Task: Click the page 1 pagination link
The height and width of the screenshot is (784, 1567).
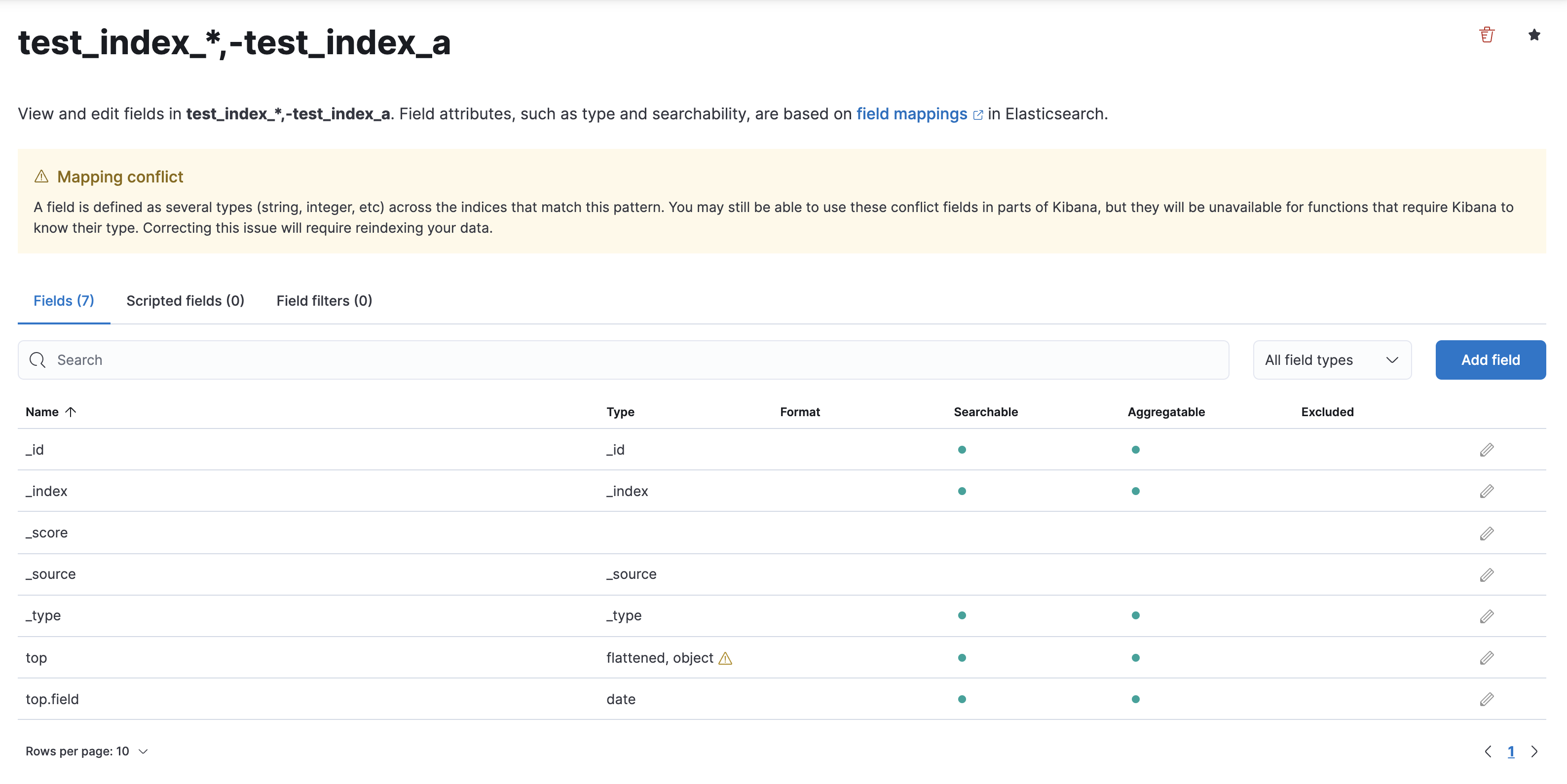Action: (1511, 751)
